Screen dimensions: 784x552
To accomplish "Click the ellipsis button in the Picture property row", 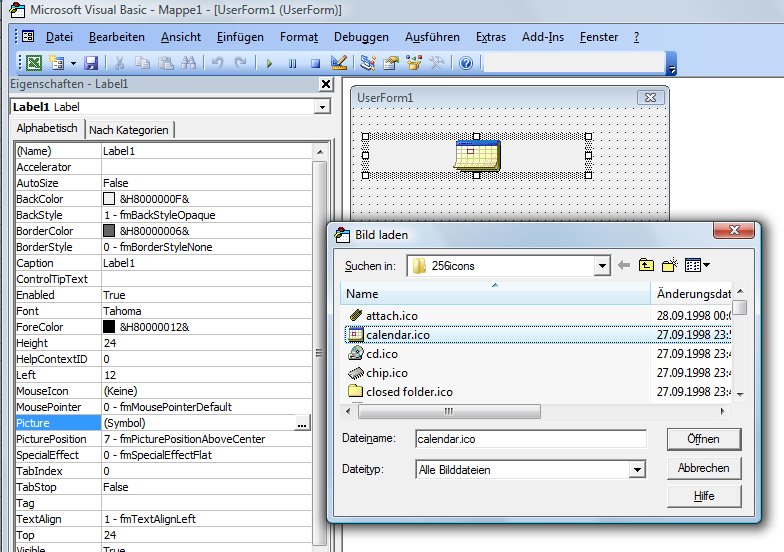I will pos(302,424).
